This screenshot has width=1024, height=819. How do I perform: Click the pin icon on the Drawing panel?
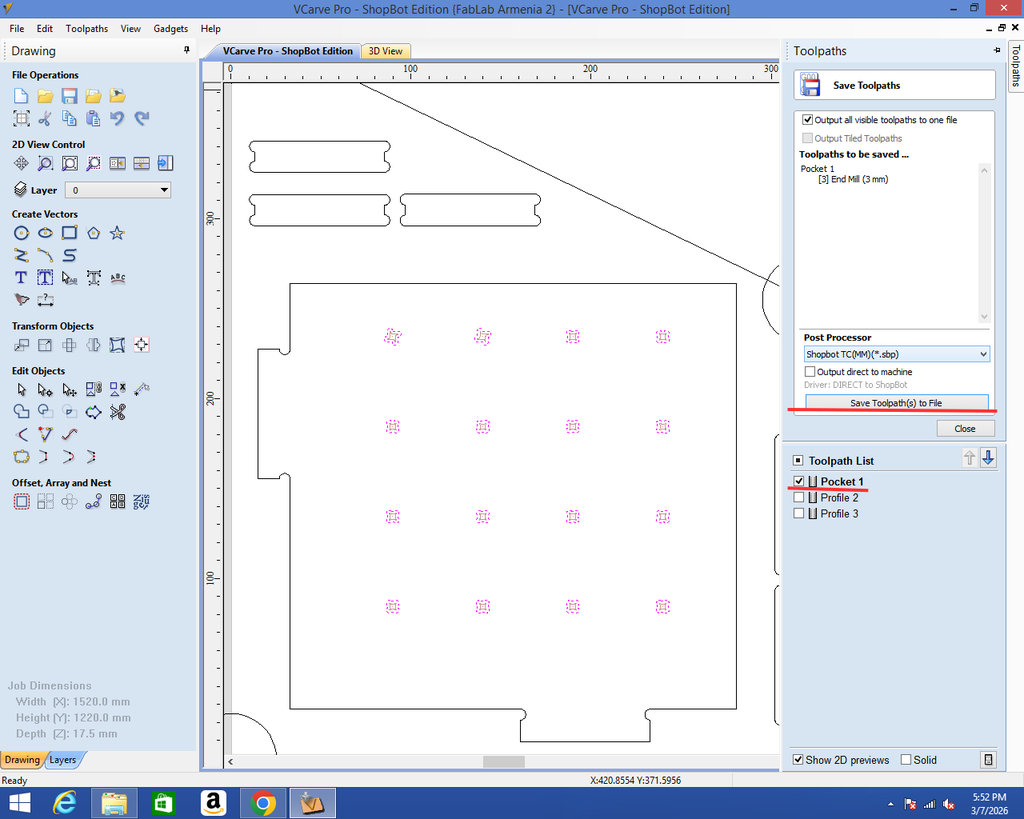(187, 50)
